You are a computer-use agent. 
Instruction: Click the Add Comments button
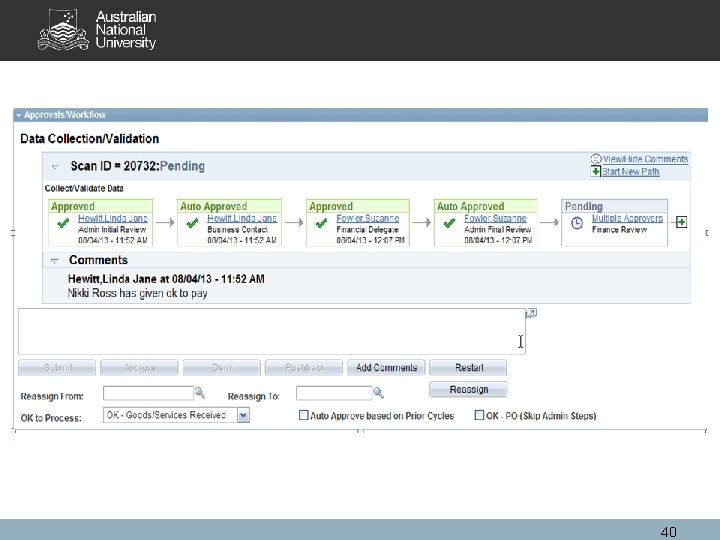pos(386,368)
